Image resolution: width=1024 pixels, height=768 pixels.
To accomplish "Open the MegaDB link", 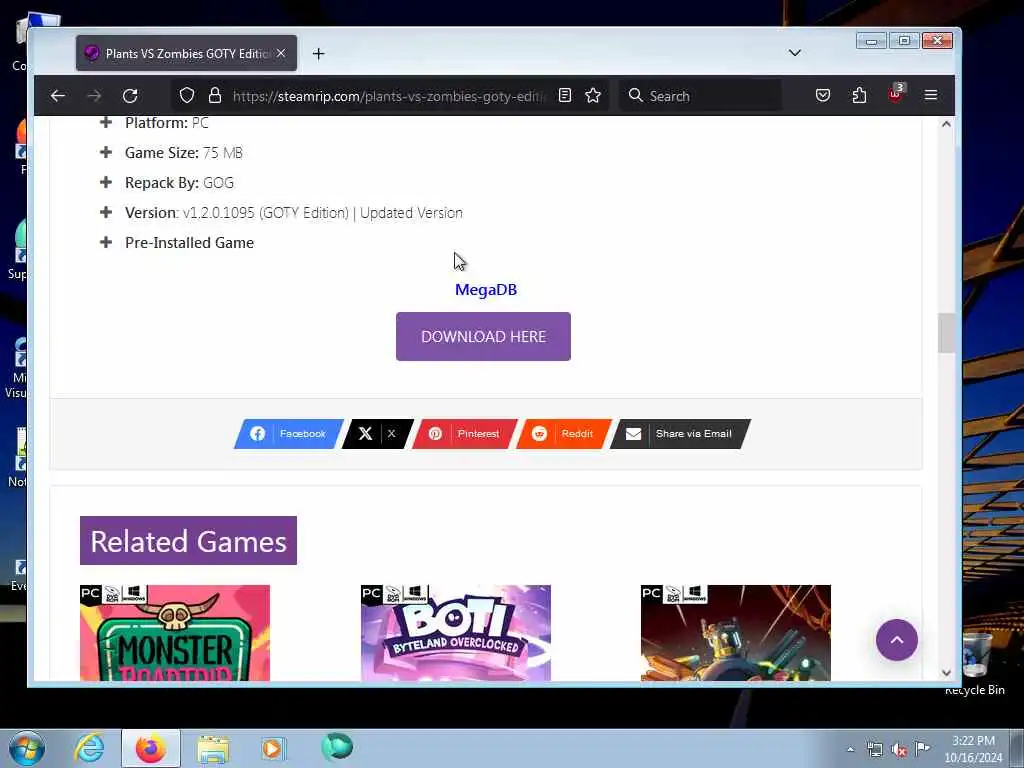I will click(486, 289).
